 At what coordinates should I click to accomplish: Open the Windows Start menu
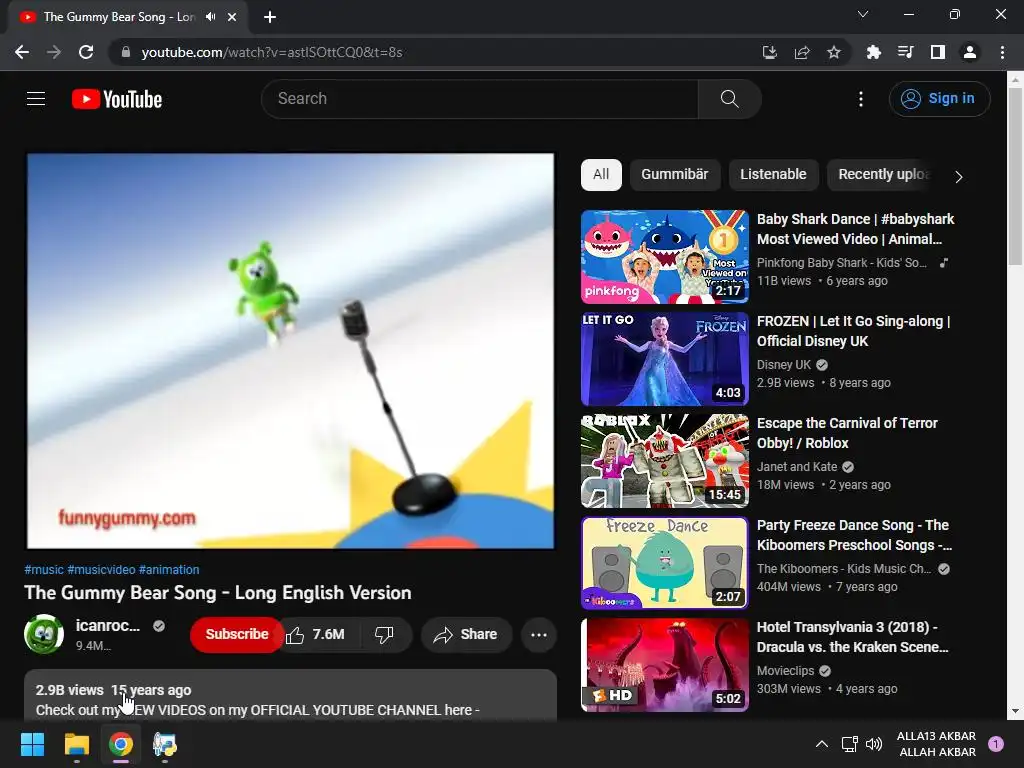click(x=32, y=744)
